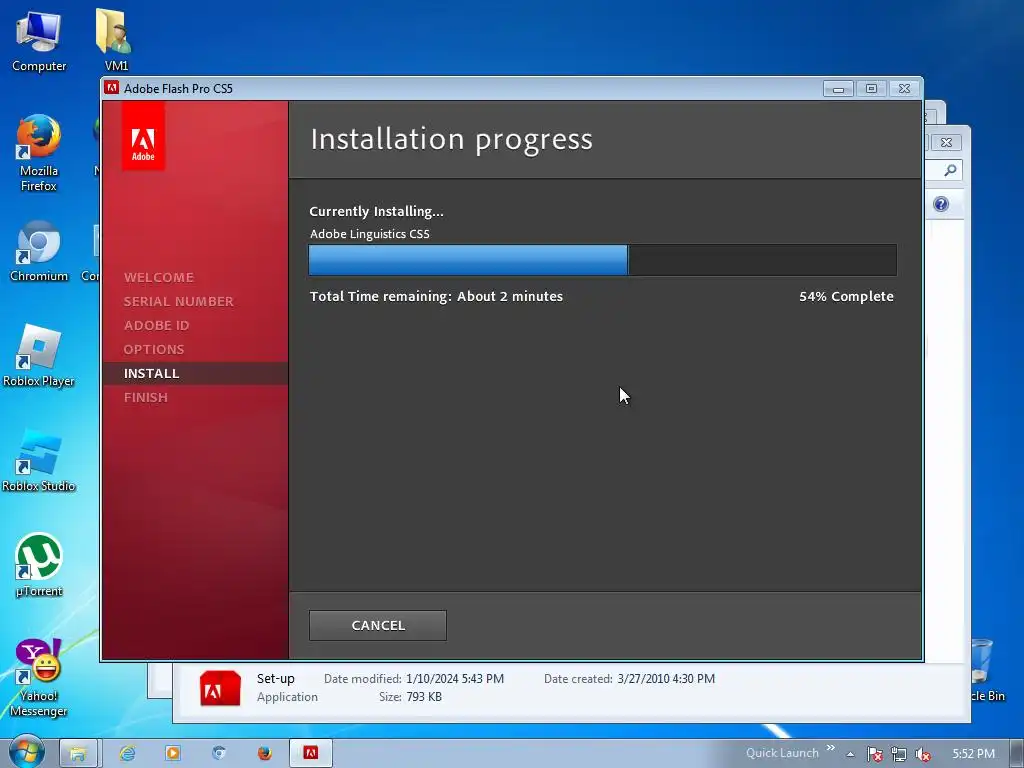The width and height of the screenshot is (1024, 768).
Task: Click the Total Time remaining text
Action: pyautogui.click(x=436, y=296)
